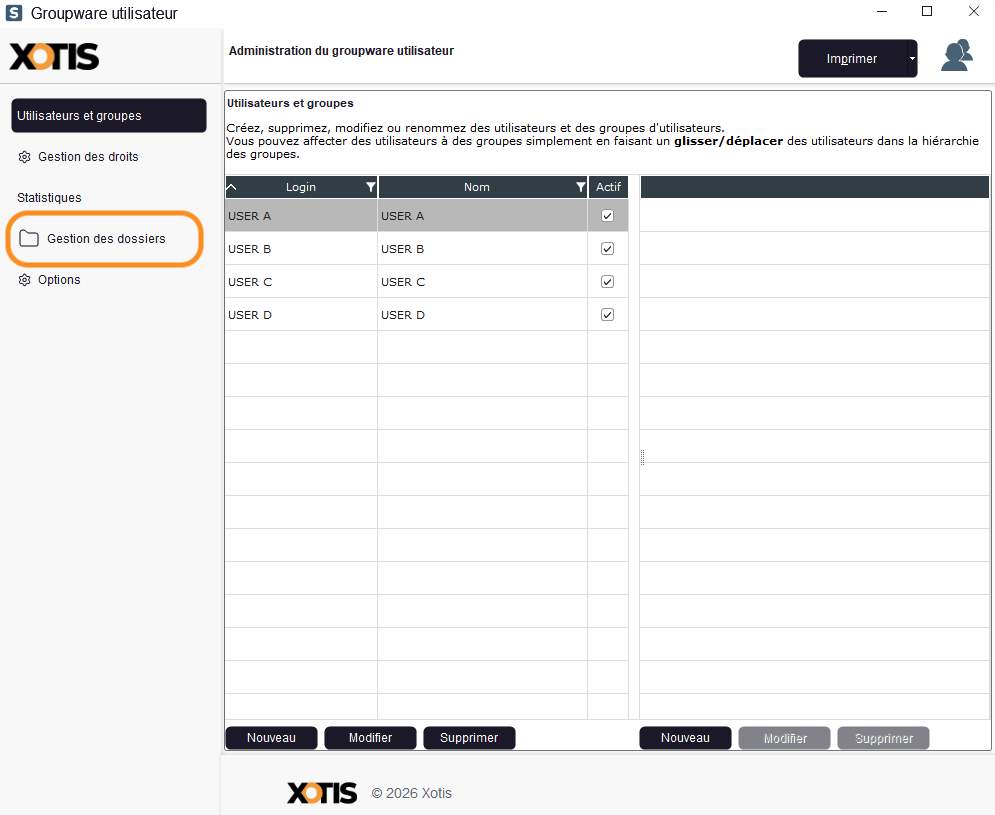The image size is (995, 815).
Task: Click Nouveau button under the users list
Action: 271,738
